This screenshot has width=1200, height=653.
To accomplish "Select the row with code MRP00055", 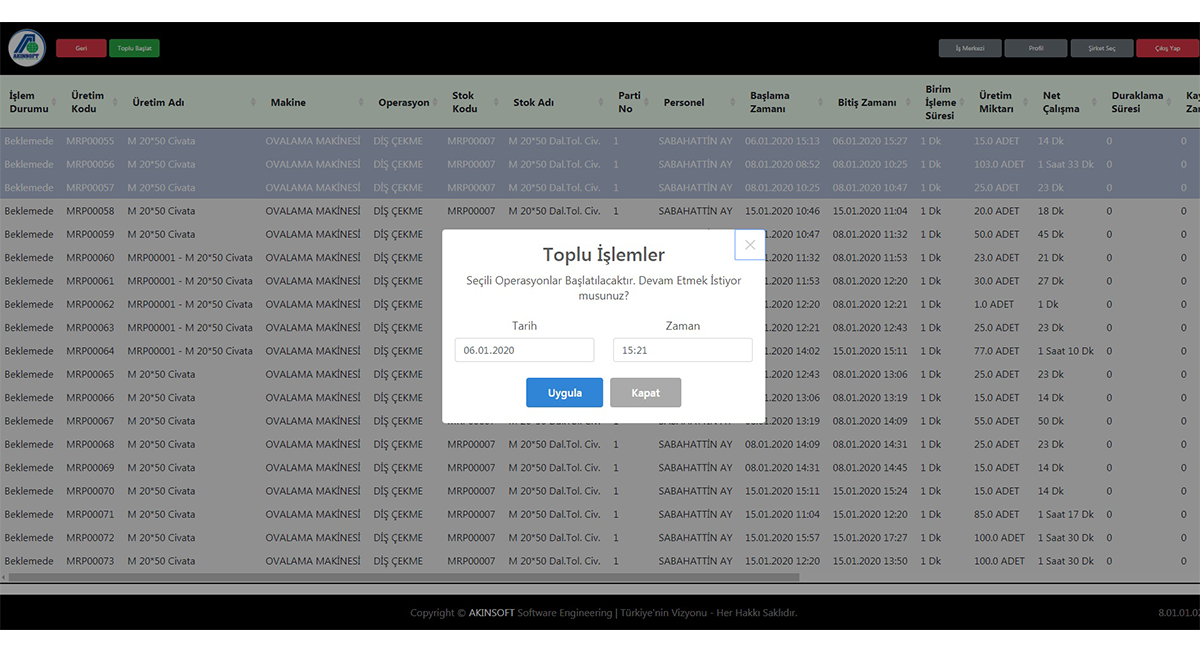I will click(90, 141).
